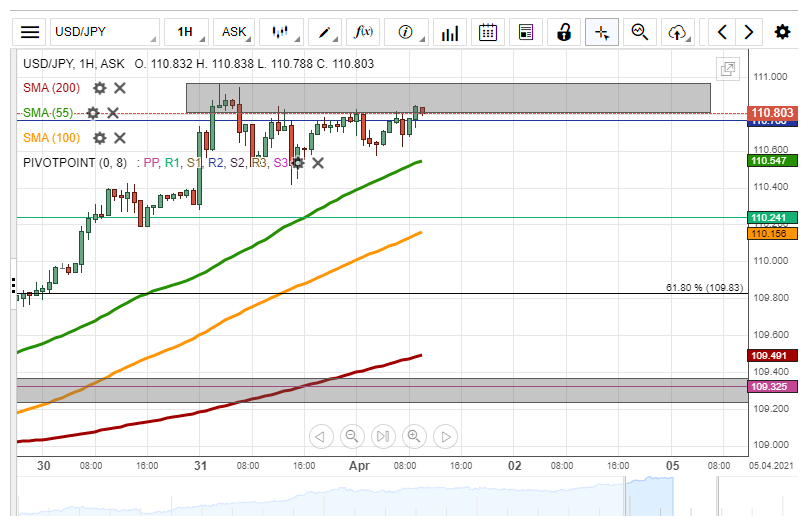Remove the SMA (100) indicator
809x521 pixels.
[120, 138]
